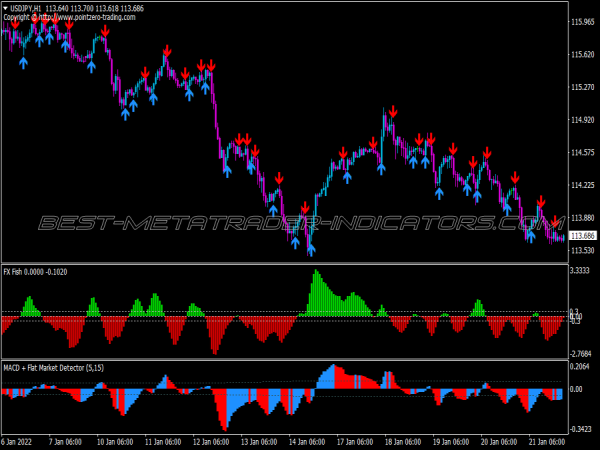Click the 0.2064 MACD scale value
600x450 pixels.
[580, 367]
